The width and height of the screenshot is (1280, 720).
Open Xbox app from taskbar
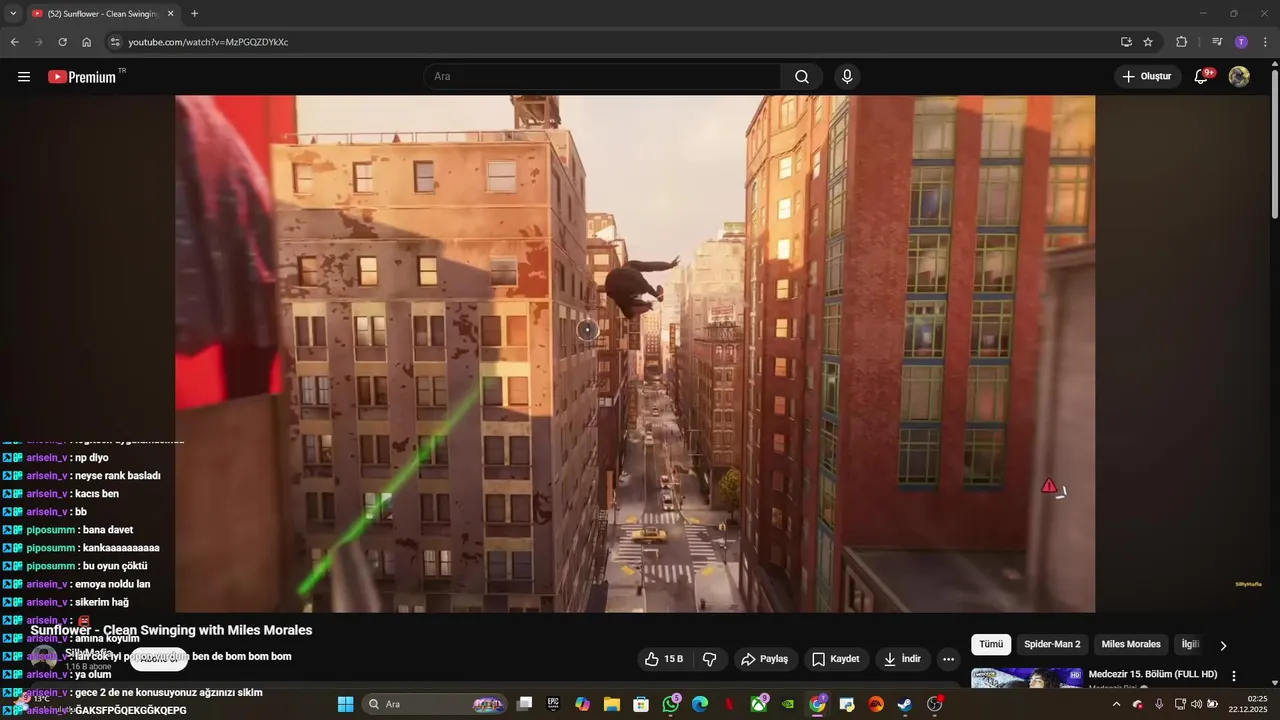coord(759,704)
